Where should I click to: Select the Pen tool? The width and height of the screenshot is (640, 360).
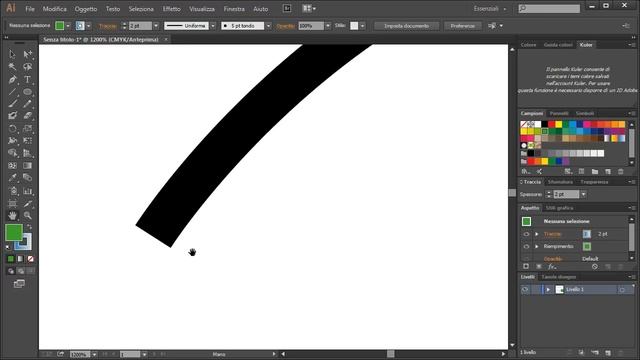(12, 79)
